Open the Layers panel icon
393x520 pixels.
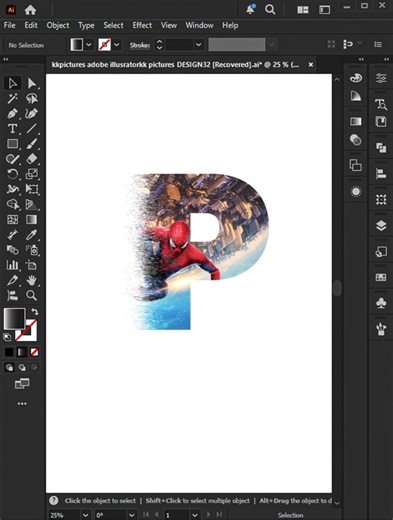pos(381,226)
